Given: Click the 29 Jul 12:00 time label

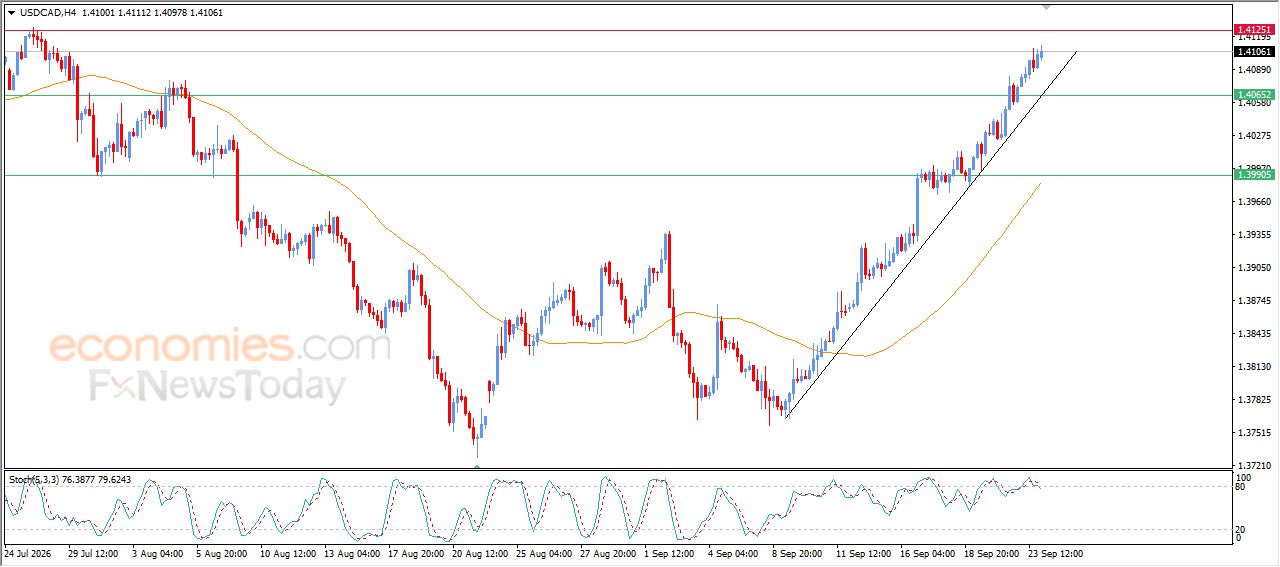Looking at the screenshot, I should click(93, 553).
